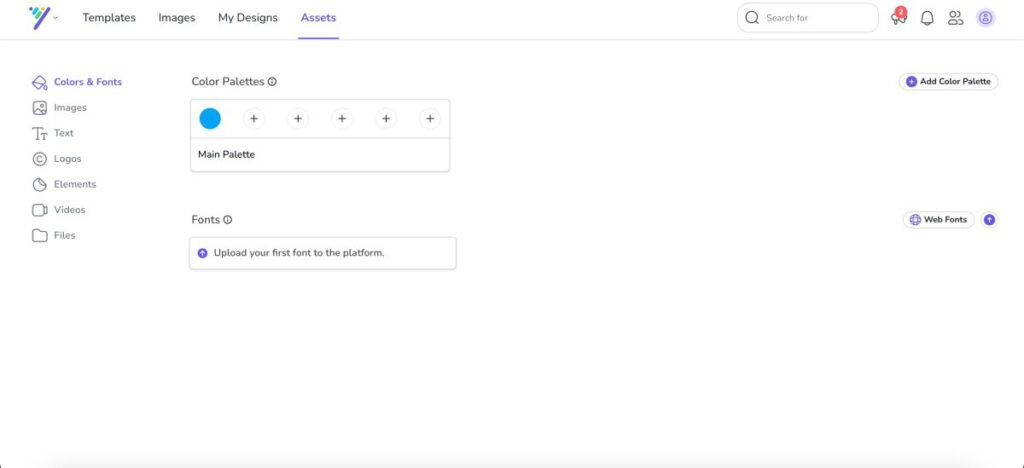Click the megaphone announcements icon
Screen dimensions: 1024x468
[x=898, y=18]
